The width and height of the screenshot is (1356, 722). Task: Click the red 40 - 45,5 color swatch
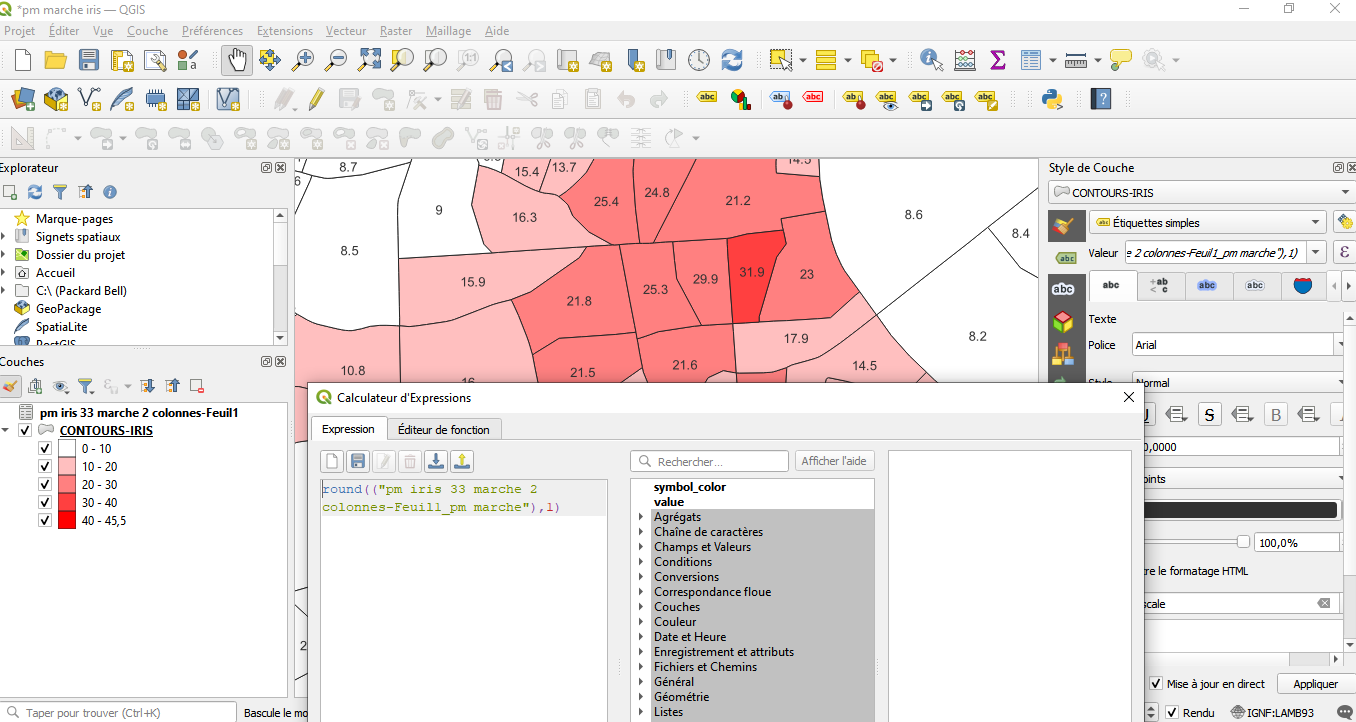click(66, 521)
